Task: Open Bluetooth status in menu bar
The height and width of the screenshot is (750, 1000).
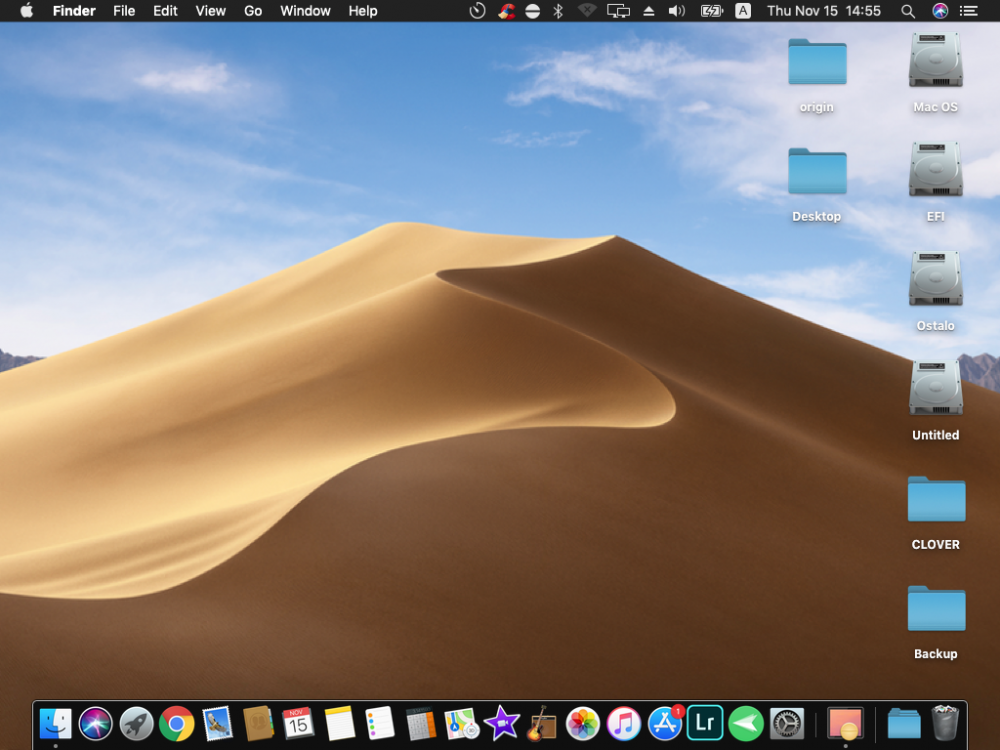Action: point(558,11)
